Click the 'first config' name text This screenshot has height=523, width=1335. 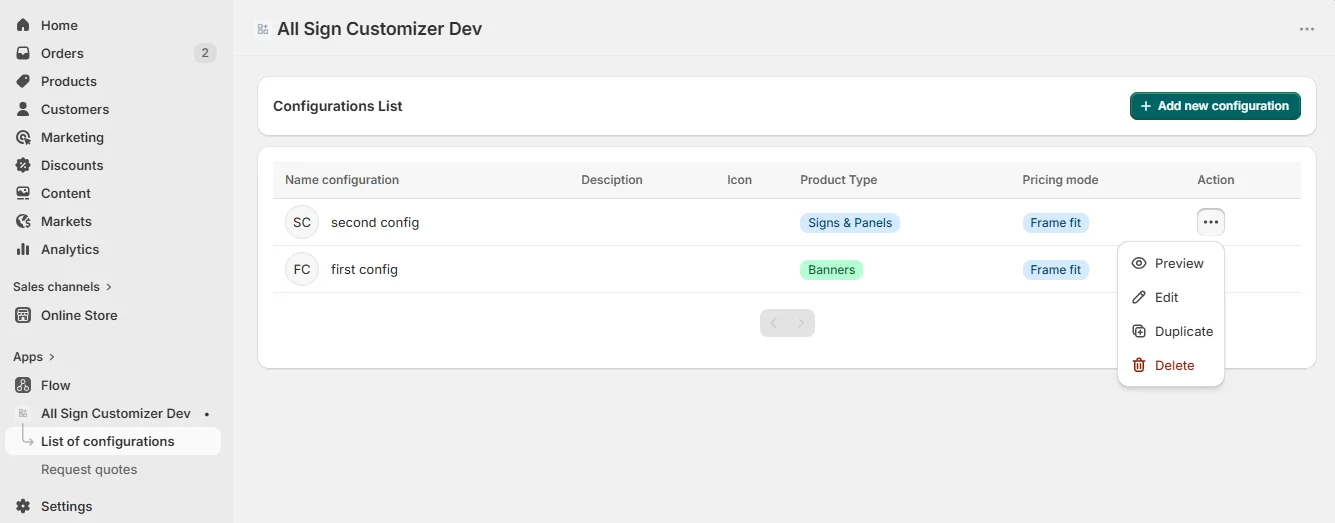[x=364, y=269]
